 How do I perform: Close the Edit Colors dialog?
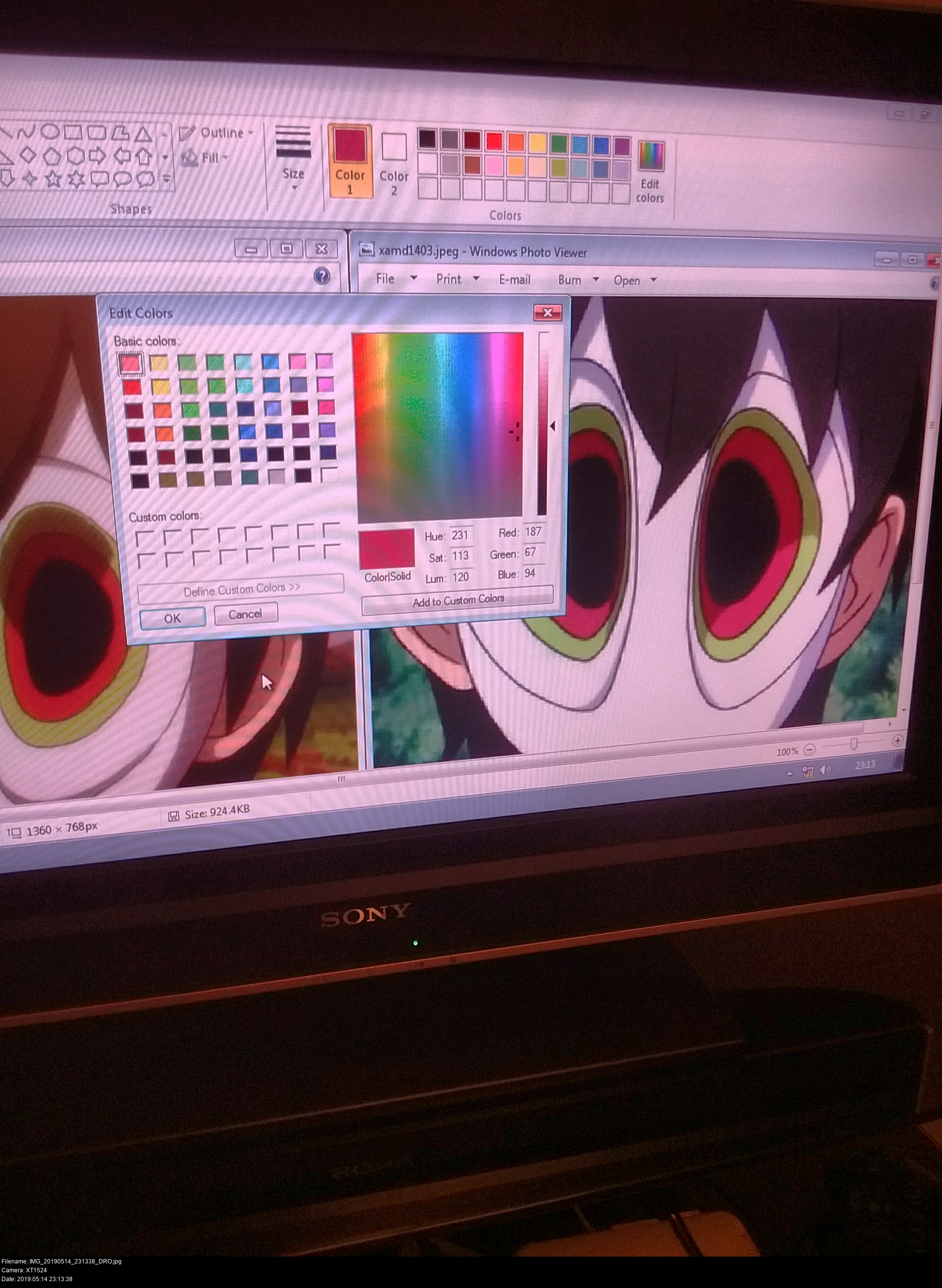click(548, 312)
